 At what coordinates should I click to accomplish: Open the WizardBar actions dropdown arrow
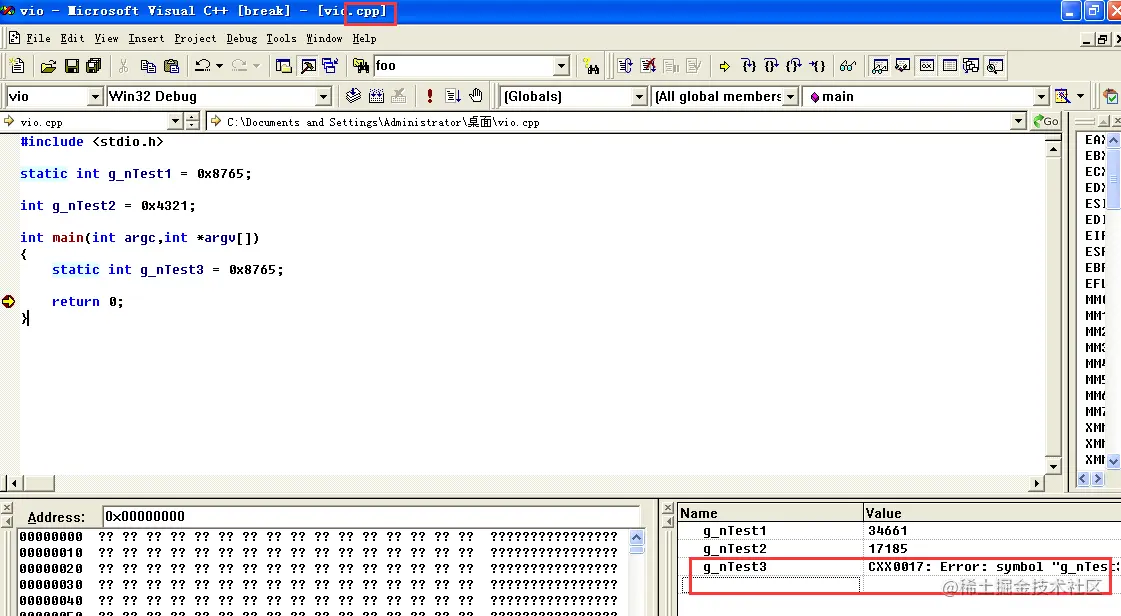[1080, 96]
